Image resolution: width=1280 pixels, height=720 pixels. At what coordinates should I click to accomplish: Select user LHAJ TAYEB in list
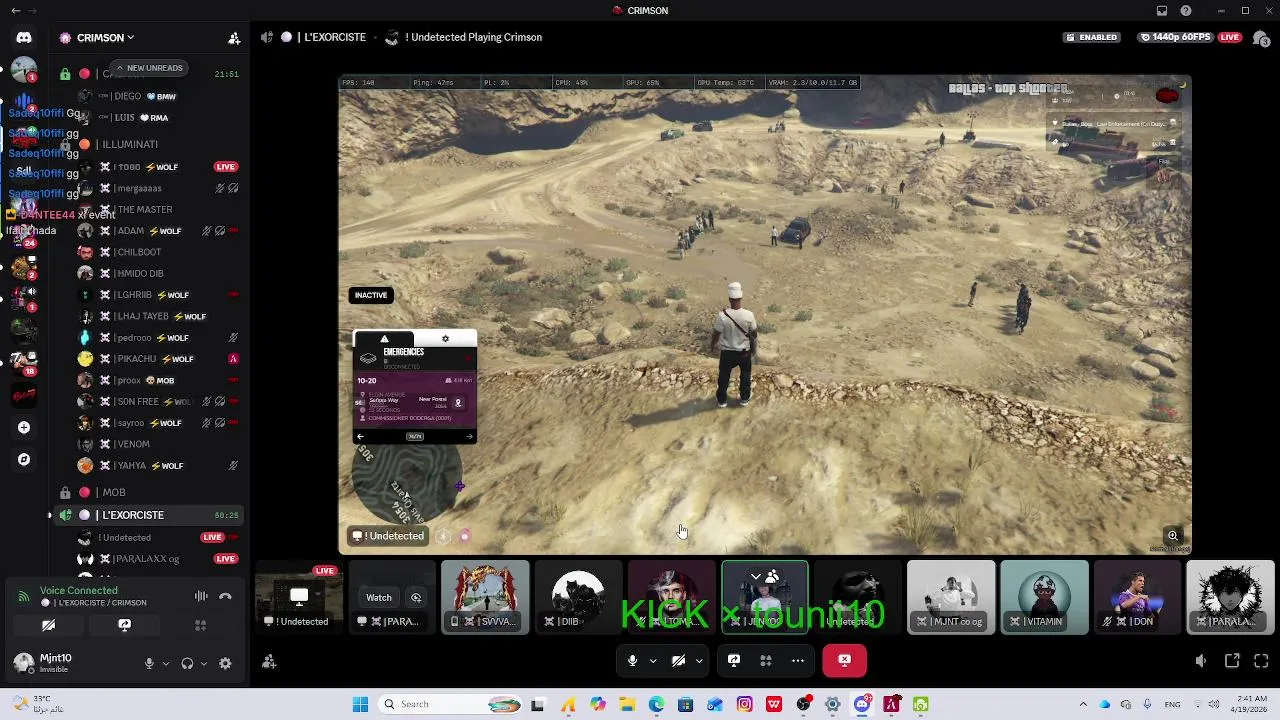click(160, 316)
